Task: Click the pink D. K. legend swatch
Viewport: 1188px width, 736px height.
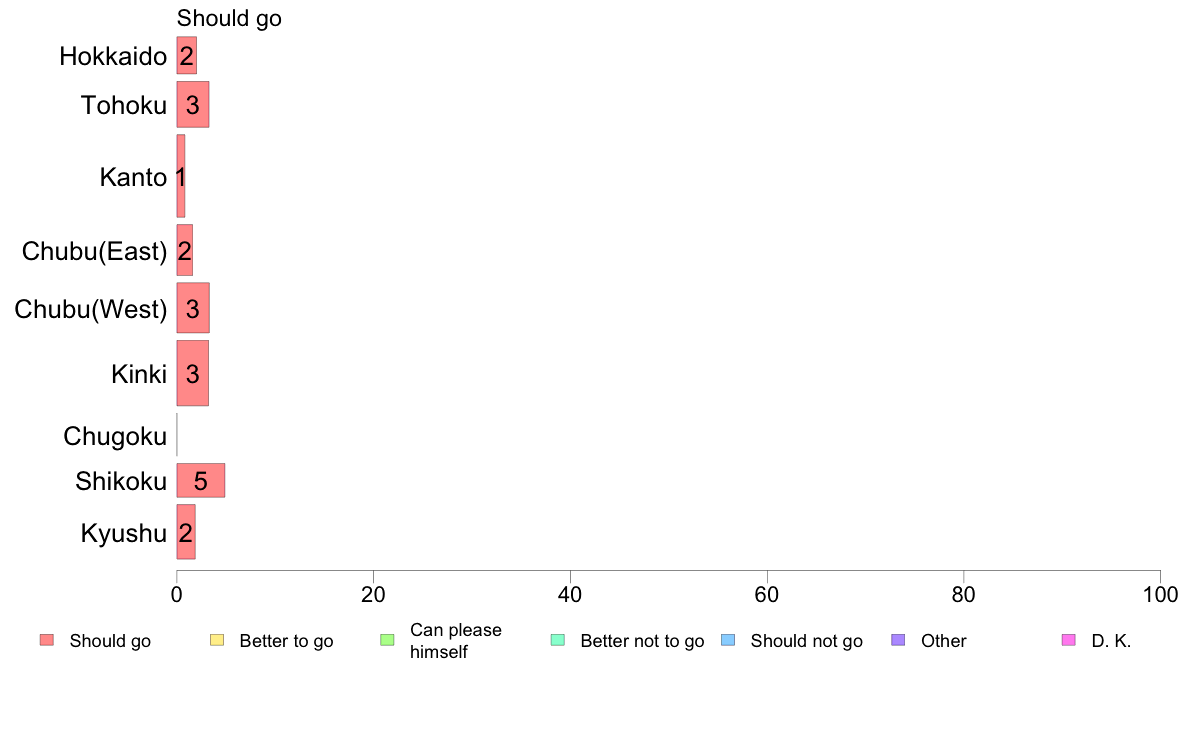Action: [1069, 640]
